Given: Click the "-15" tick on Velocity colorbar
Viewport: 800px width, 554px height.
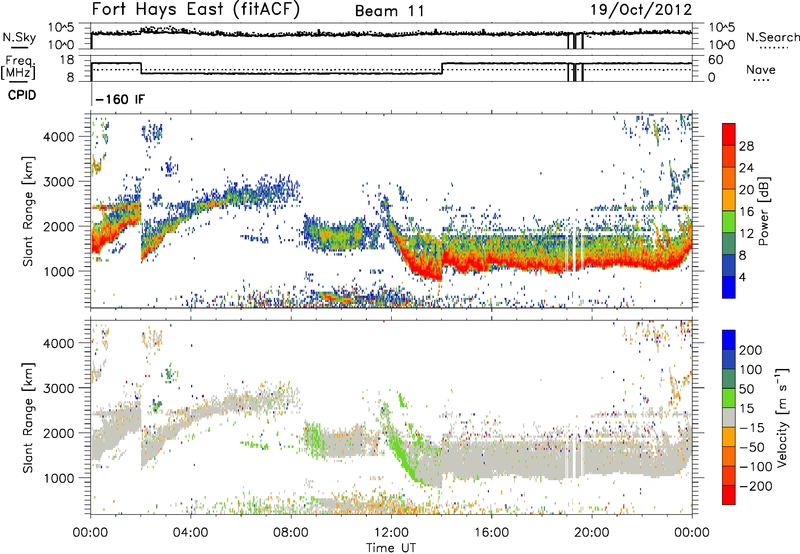Looking at the screenshot, I should pyautogui.click(x=752, y=428).
